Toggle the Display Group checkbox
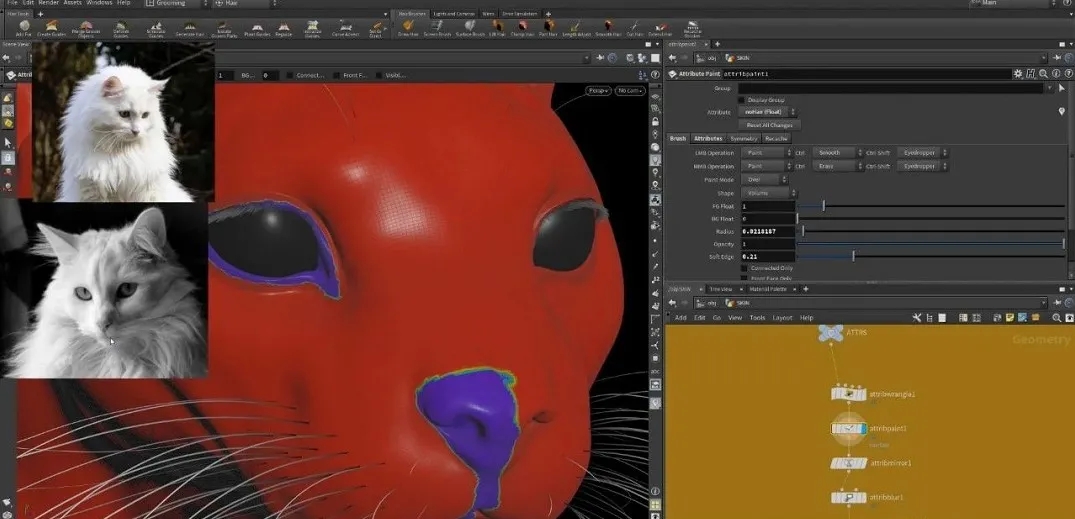The height and width of the screenshot is (519, 1075). pyautogui.click(x=742, y=100)
